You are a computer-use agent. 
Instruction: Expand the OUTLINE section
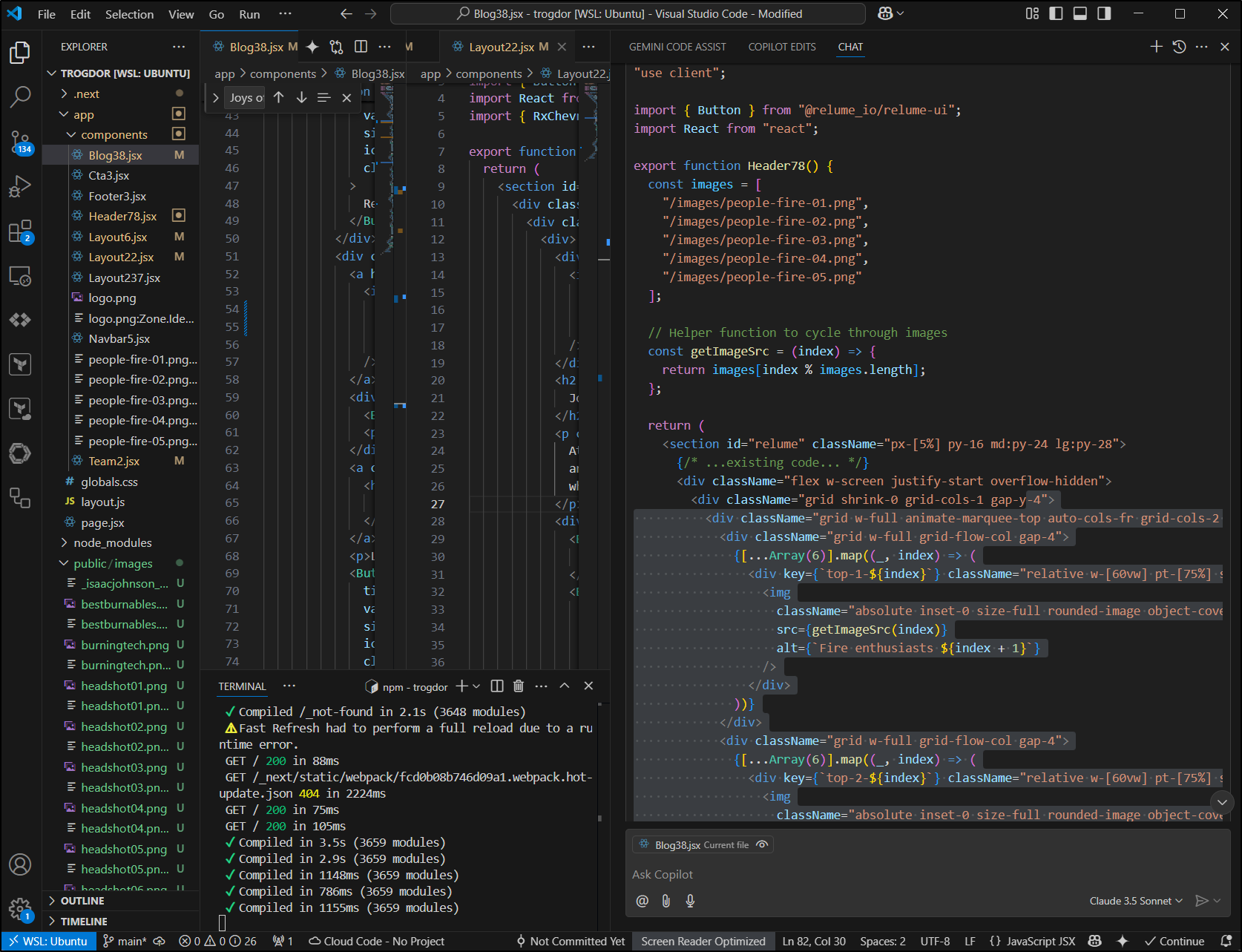(x=82, y=901)
